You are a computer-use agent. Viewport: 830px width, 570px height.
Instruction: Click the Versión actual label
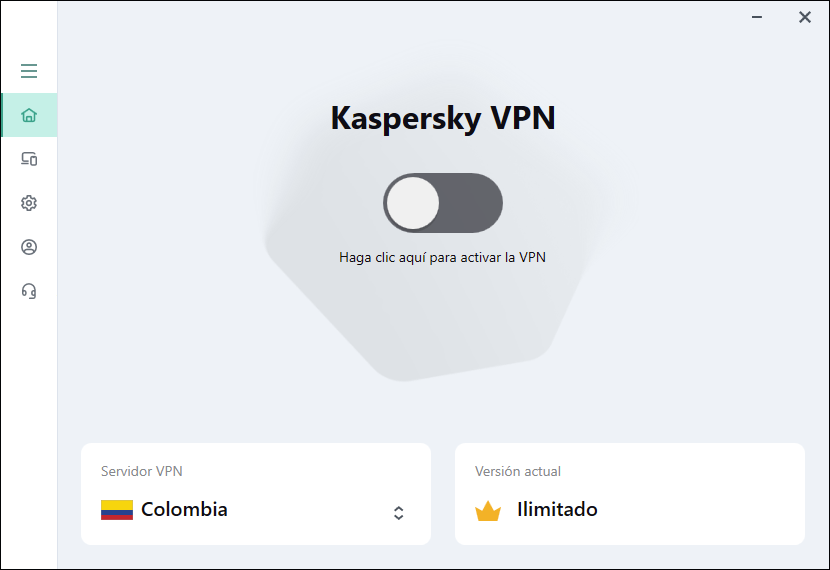(x=518, y=471)
